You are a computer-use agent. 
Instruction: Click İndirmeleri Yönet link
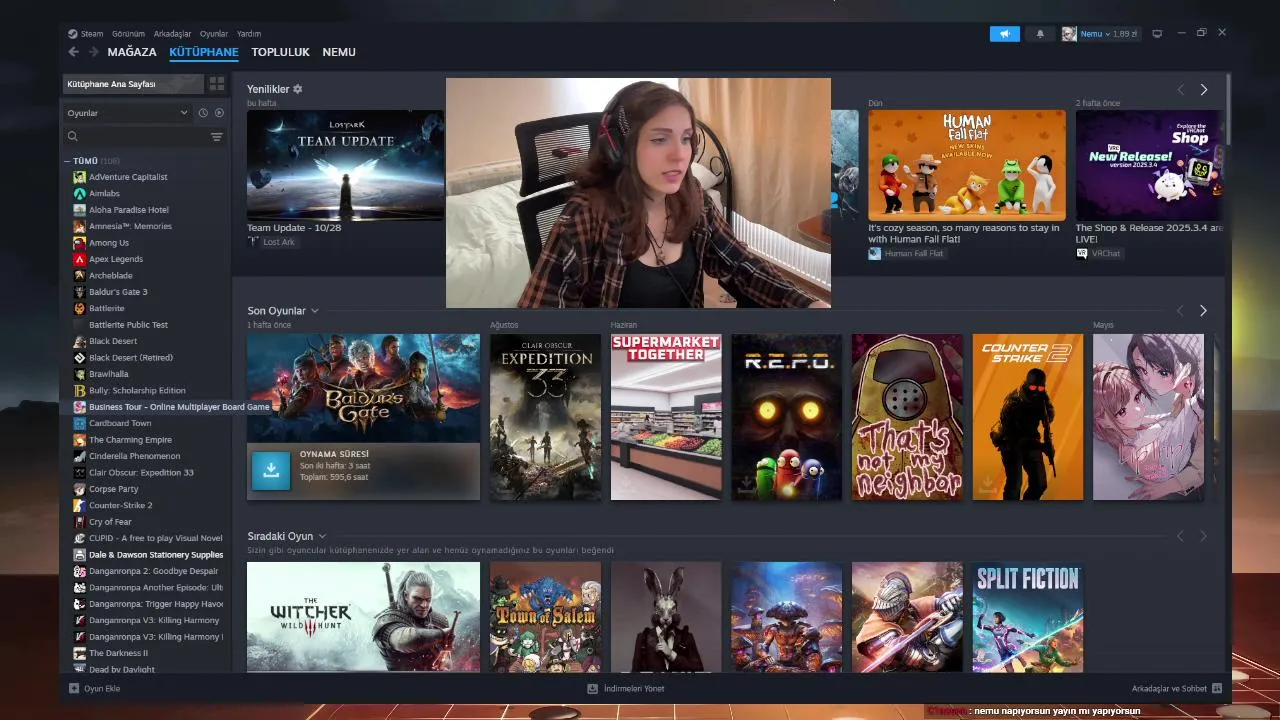[x=634, y=688]
